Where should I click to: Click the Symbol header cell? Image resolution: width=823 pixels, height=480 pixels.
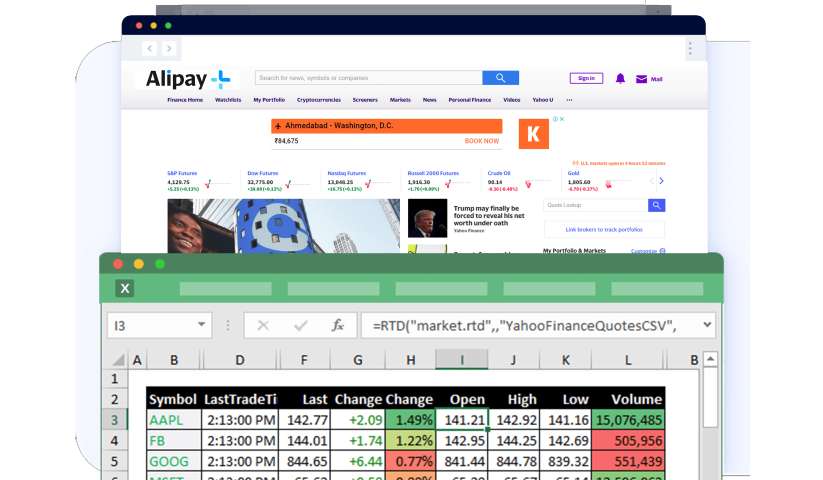click(x=174, y=399)
